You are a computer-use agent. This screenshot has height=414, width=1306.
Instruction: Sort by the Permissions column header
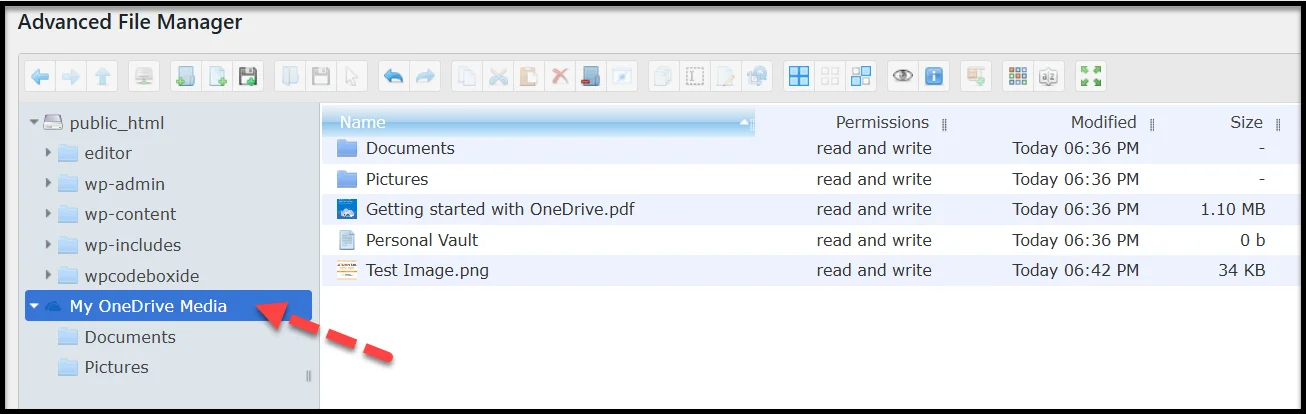[882, 123]
